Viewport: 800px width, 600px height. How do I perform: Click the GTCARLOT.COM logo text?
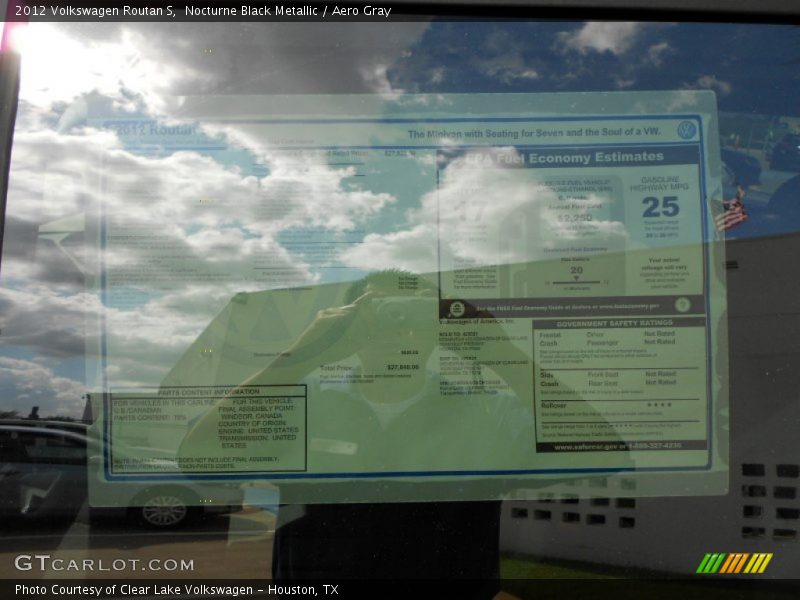tap(105, 564)
